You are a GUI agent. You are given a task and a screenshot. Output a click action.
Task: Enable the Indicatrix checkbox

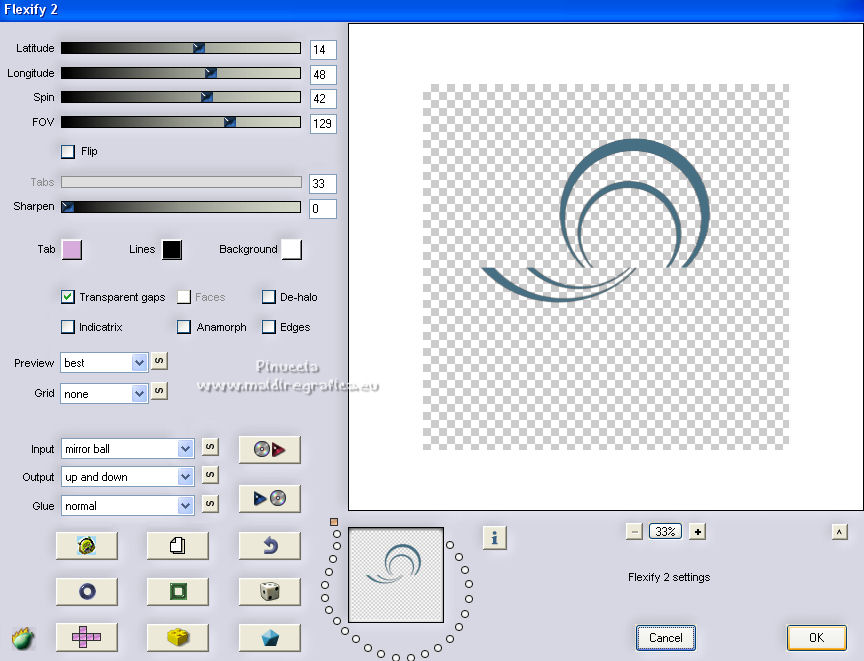coord(68,327)
